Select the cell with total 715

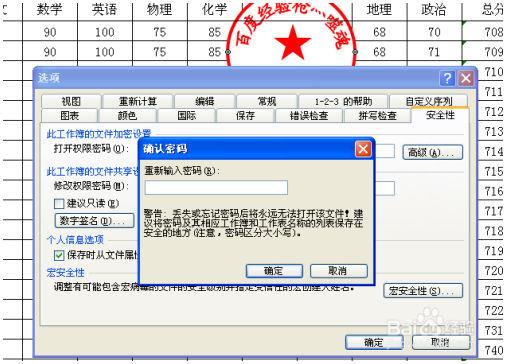click(491, 171)
